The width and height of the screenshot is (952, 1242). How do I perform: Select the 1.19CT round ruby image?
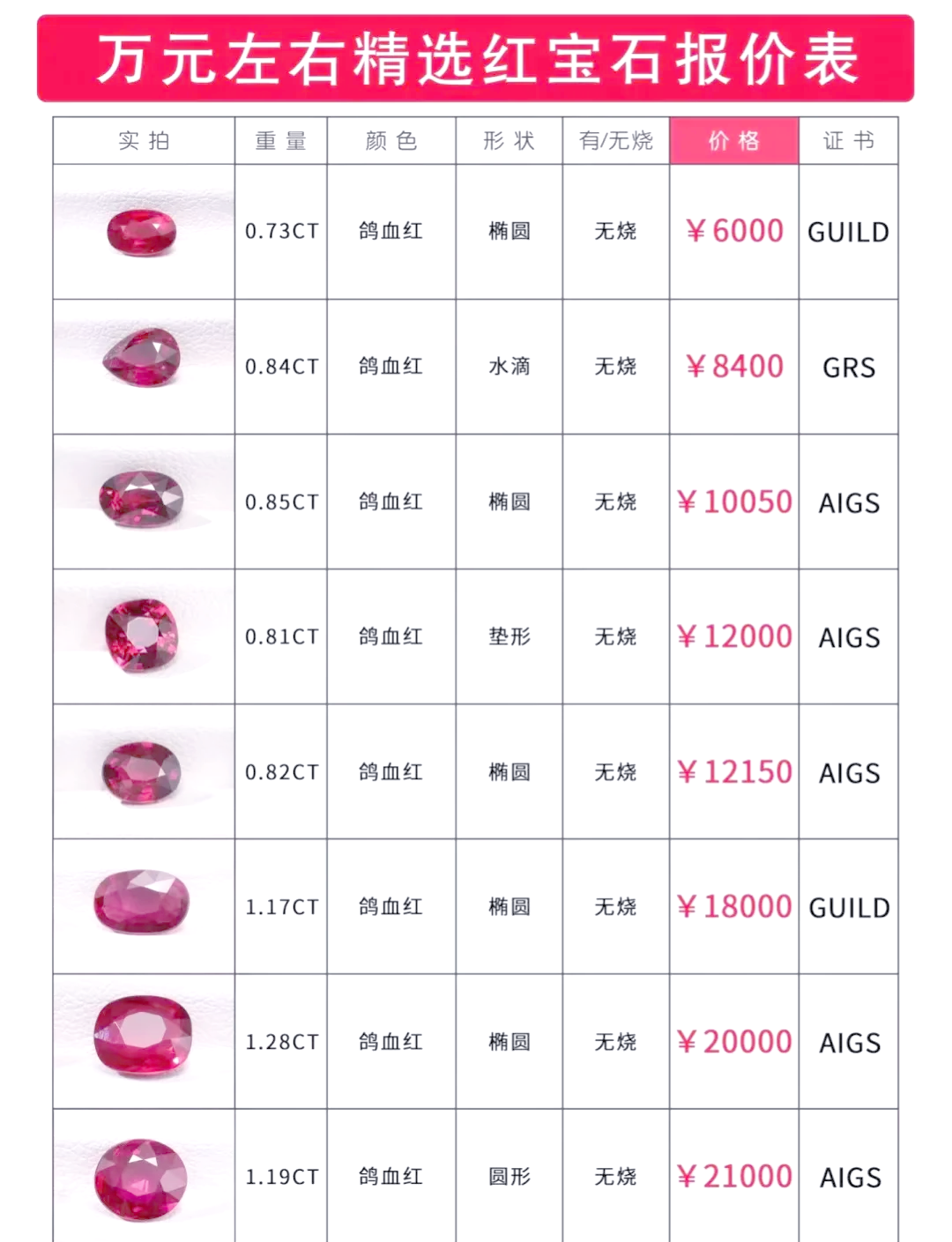click(x=144, y=1176)
